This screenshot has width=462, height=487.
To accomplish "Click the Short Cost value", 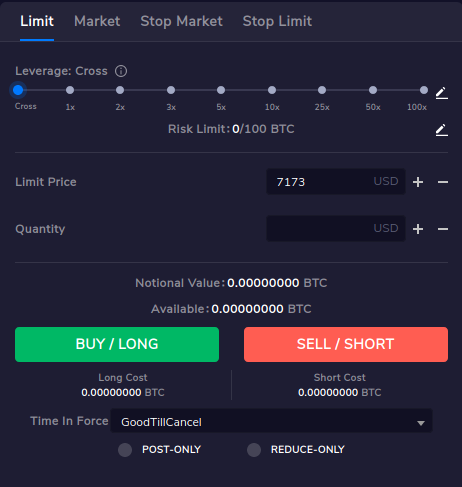I will click(340, 393).
